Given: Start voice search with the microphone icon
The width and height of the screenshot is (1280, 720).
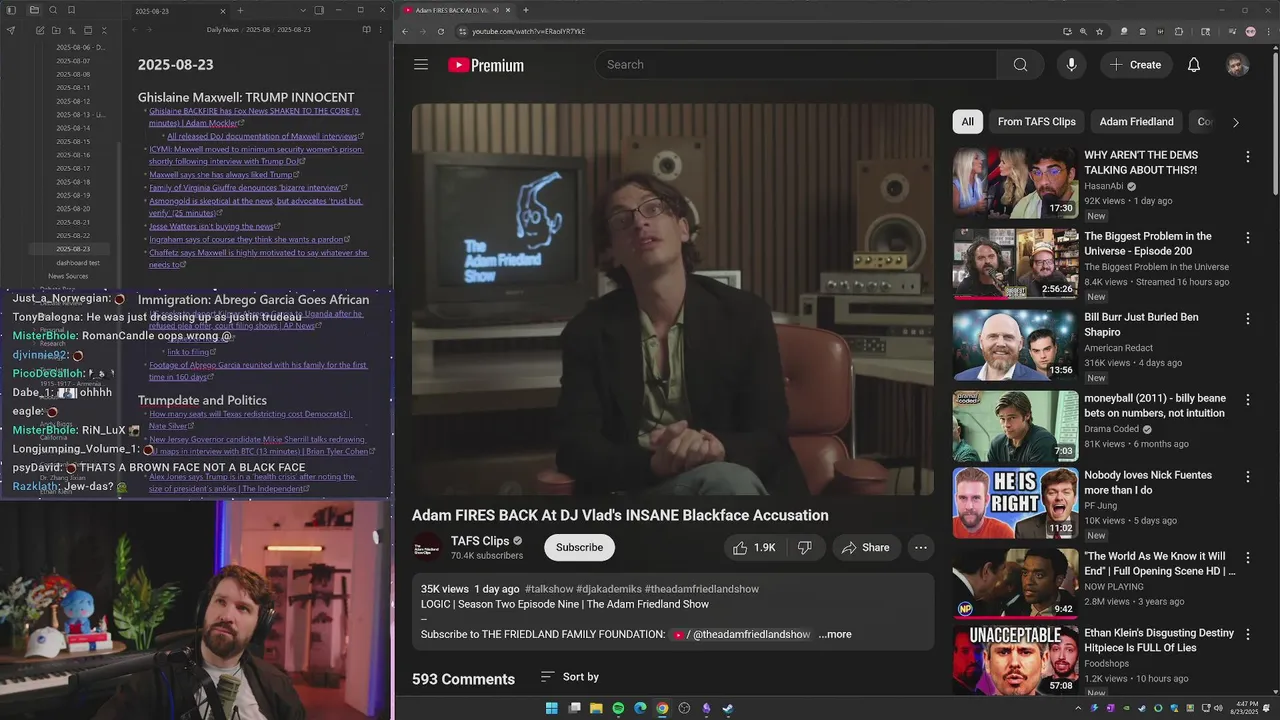Looking at the screenshot, I should [1071, 65].
